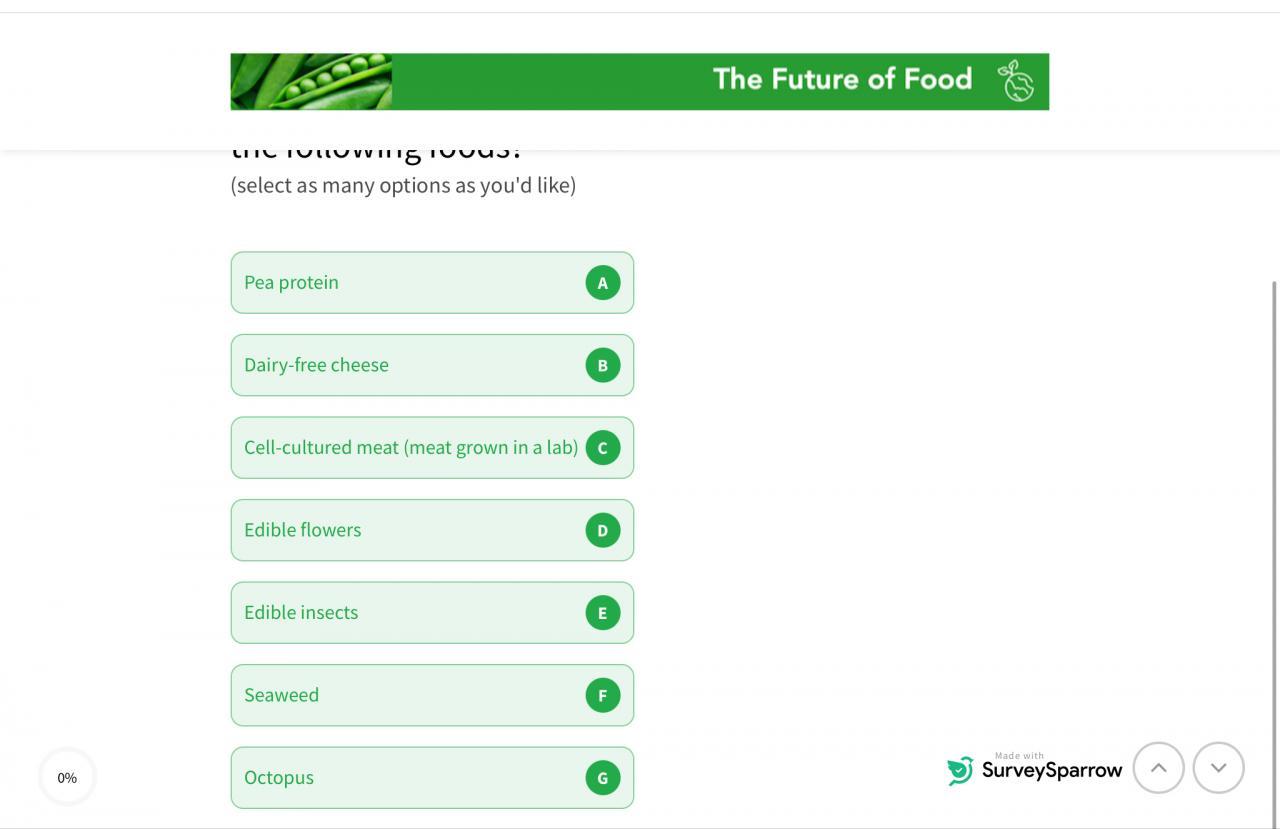Select the Pea protein option
The width and height of the screenshot is (1280, 829).
click(400, 283)
